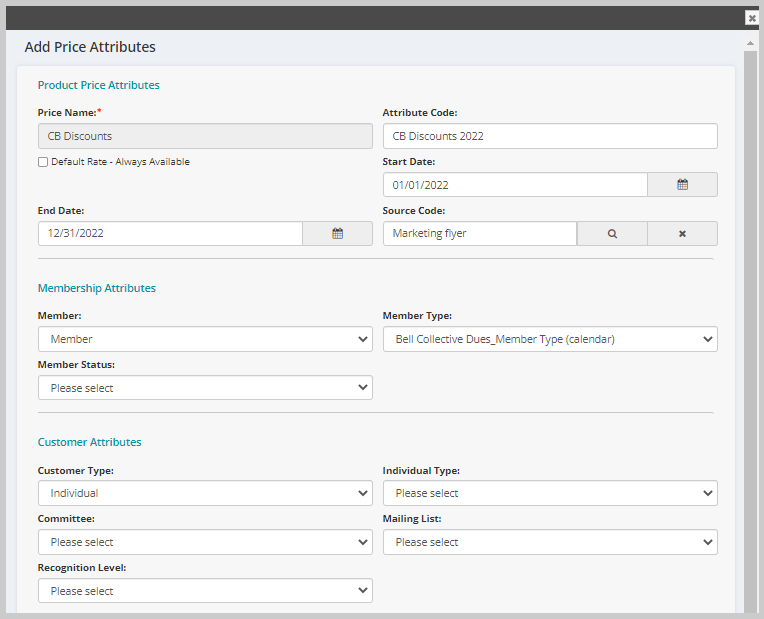
Task: Search for a Source Code
Action: (x=612, y=233)
